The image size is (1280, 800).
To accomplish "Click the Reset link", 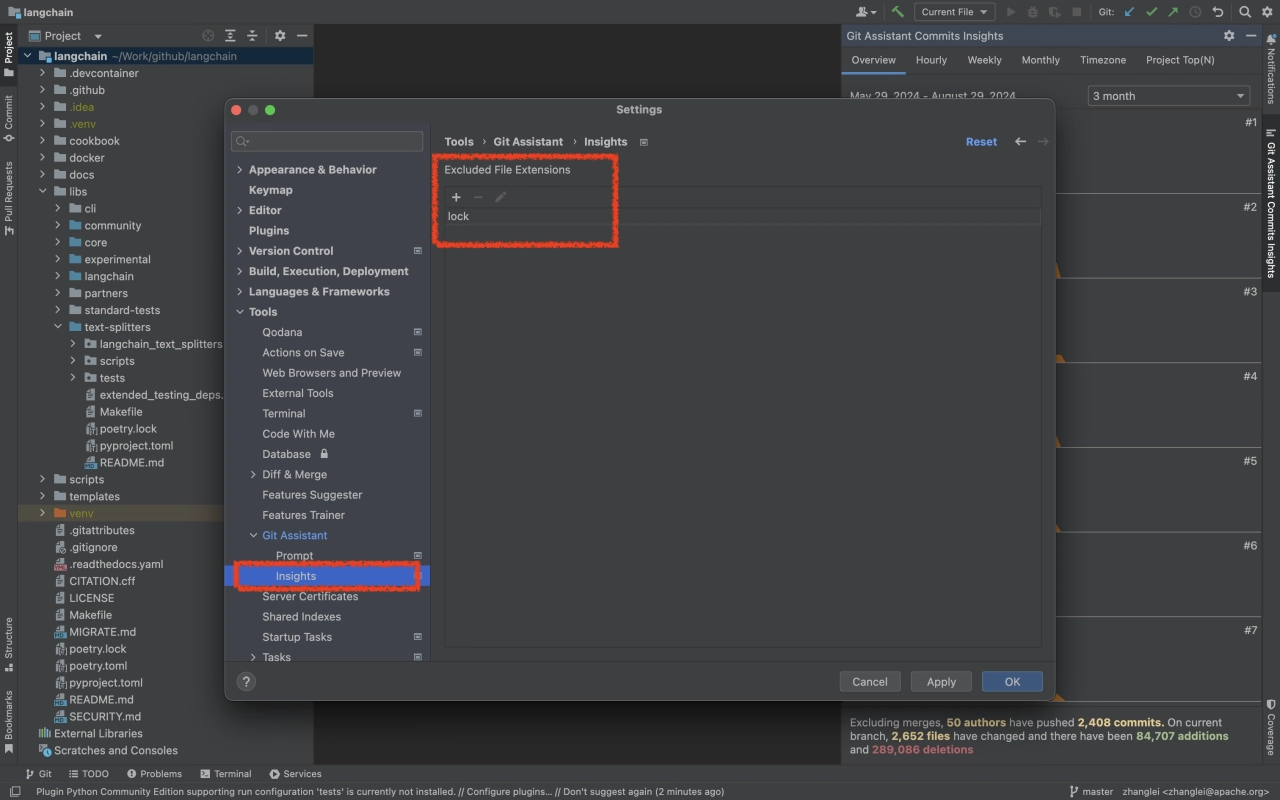I will 981,142.
